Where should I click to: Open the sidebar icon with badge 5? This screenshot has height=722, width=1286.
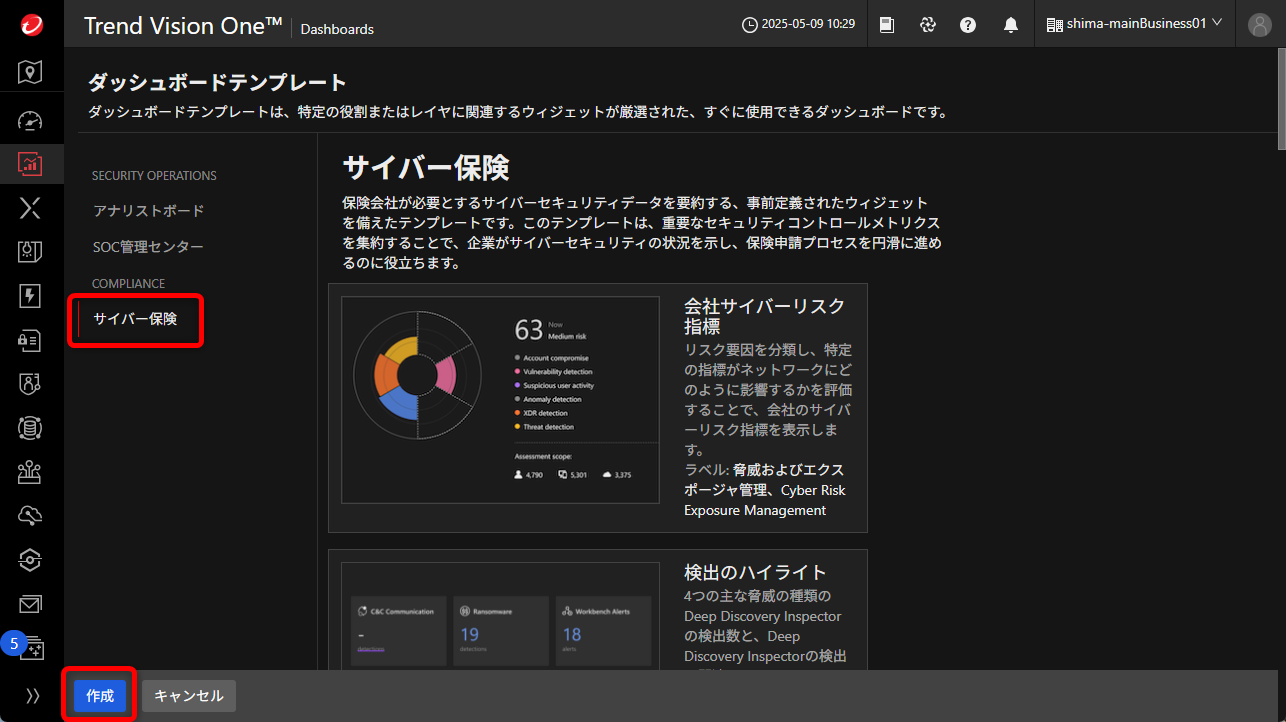point(31,648)
